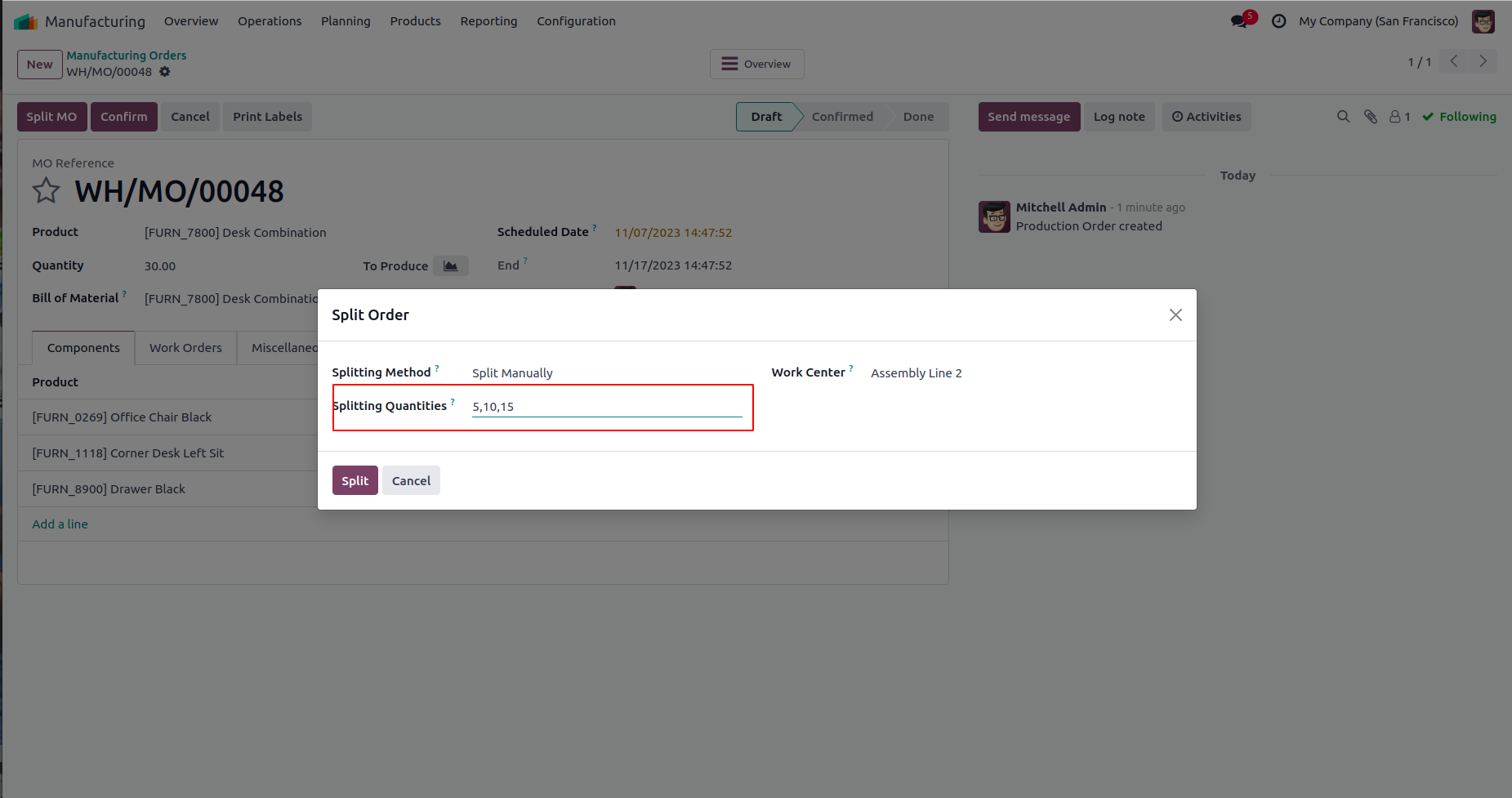This screenshot has width=1512, height=798.
Task: Click the To Produce forecast chart icon
Action: pyautogui.click(x=450, y=266)
